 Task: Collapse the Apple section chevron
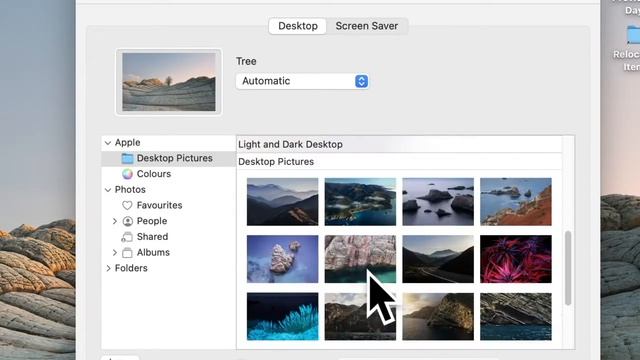tap(108, 143)
